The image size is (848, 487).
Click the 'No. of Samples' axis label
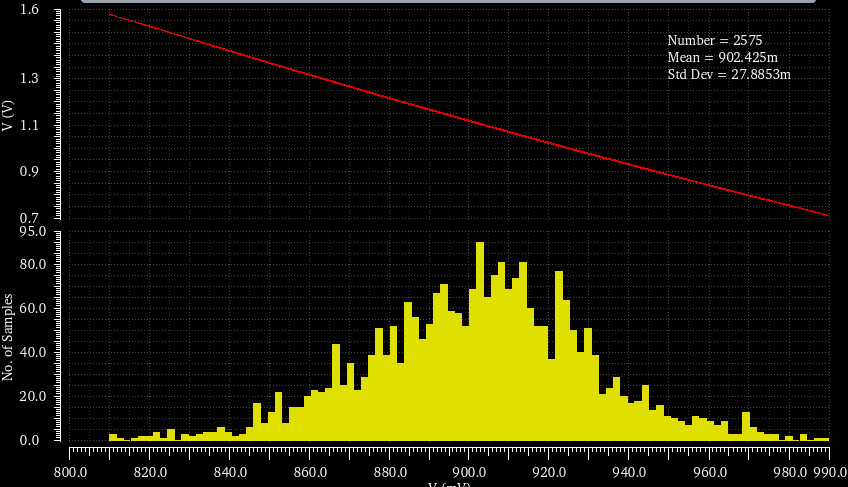coord(8,337)
